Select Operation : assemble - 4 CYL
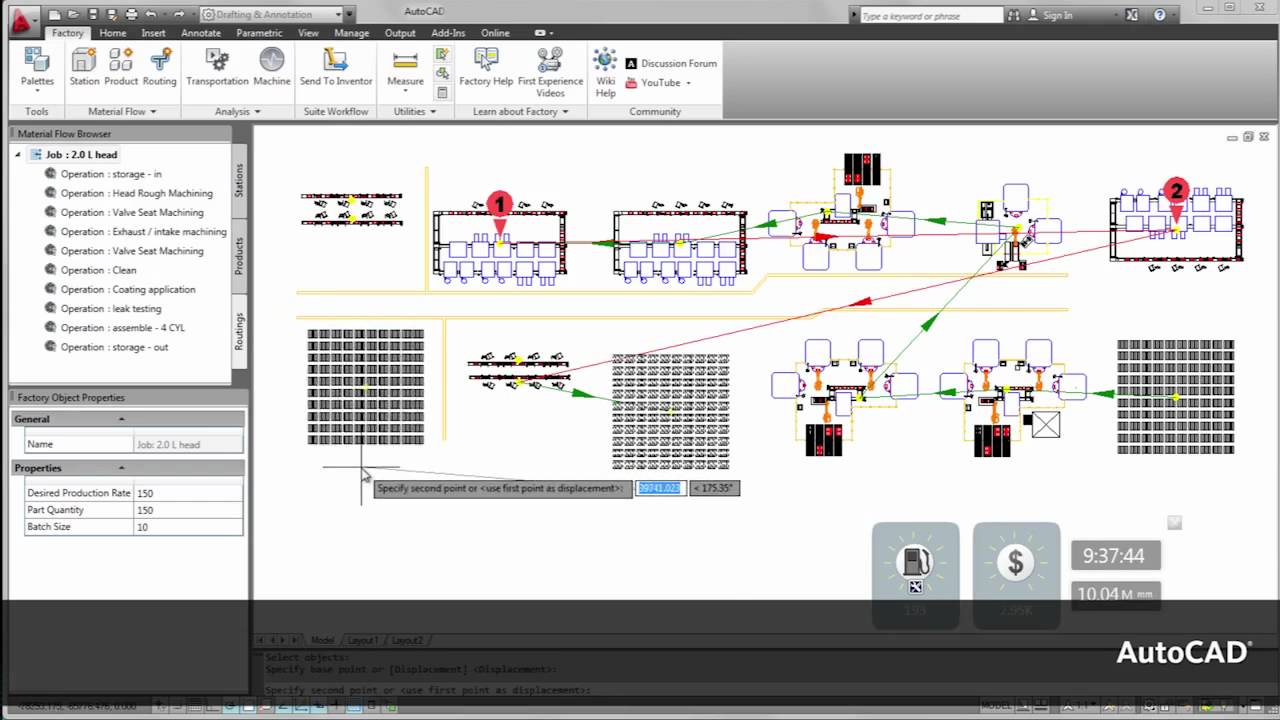The width and height of the screenshot is (1280, 720). [123, 328]
